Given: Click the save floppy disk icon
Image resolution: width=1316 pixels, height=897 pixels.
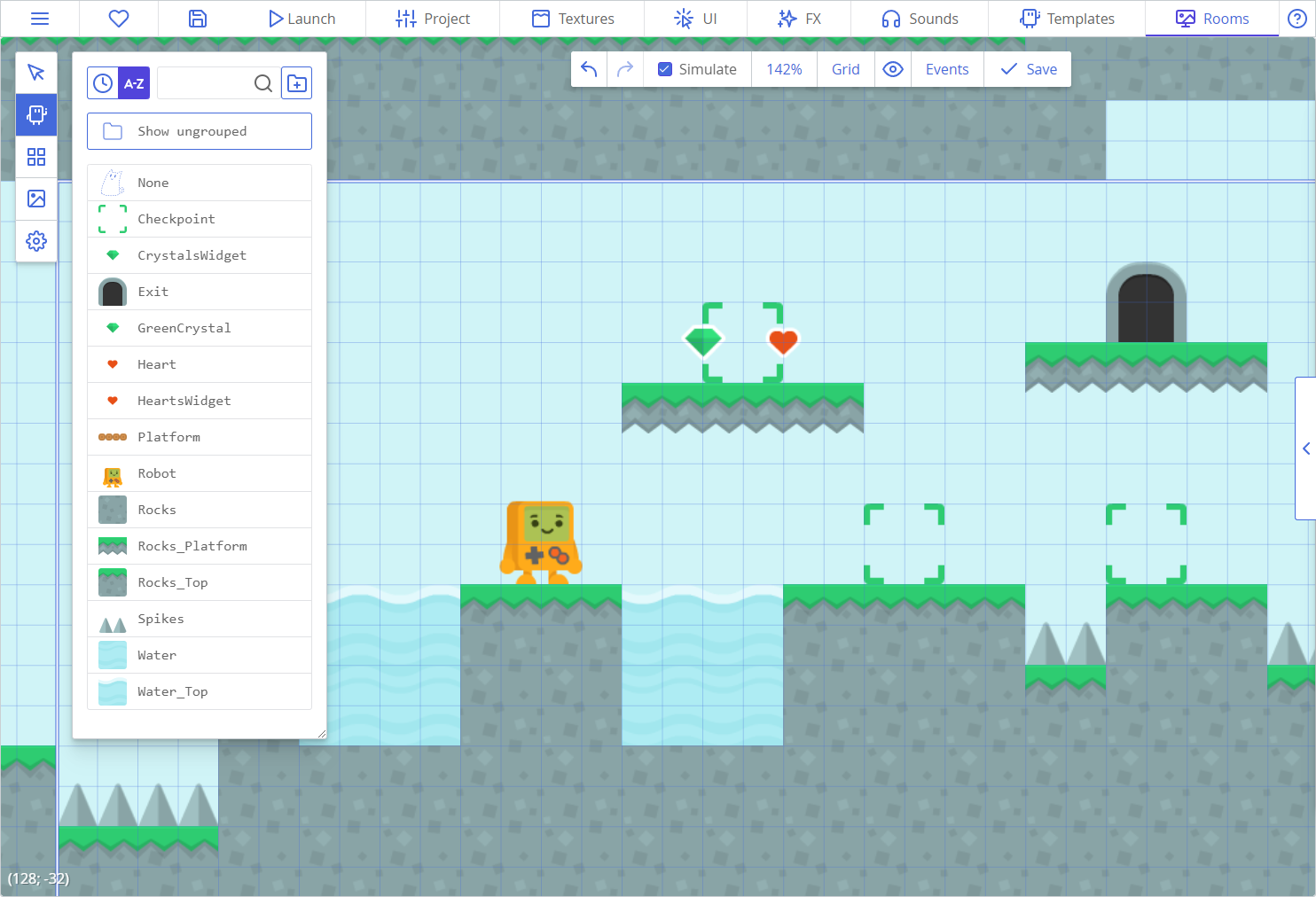Looking at the screenshot, I should tap(198, 19).
